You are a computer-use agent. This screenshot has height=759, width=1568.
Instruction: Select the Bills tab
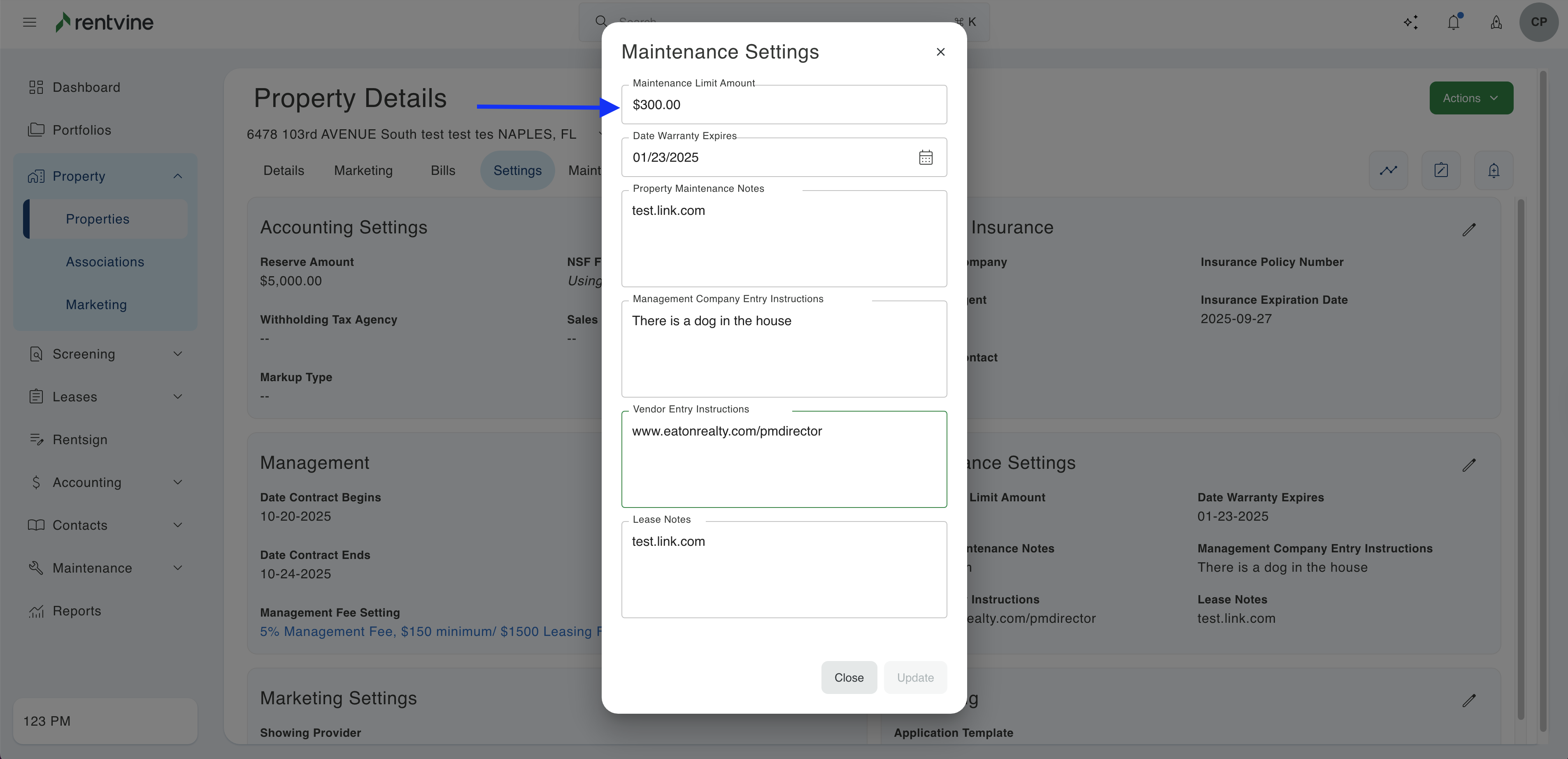pos(442,170)
